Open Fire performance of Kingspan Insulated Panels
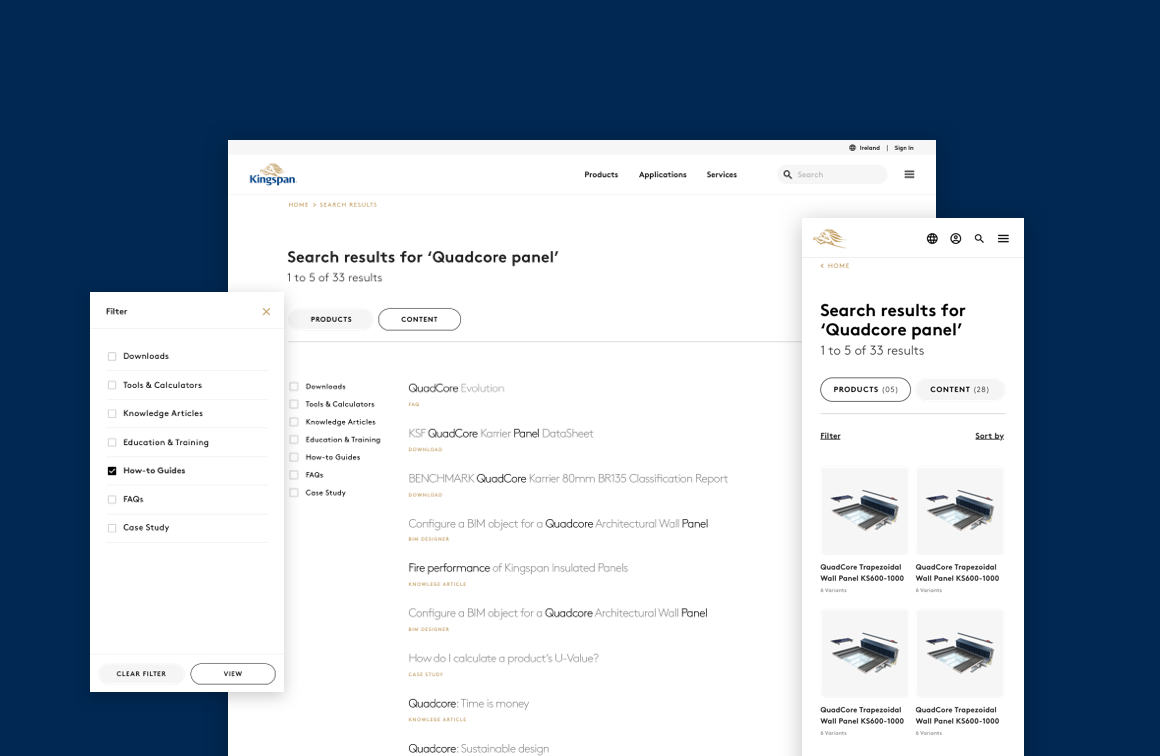The image size is (1160, 756). [x=518, y=568]
